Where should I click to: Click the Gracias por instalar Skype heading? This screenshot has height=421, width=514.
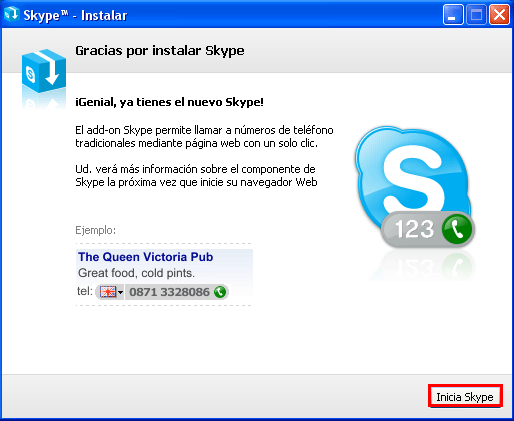coord(160,51)
